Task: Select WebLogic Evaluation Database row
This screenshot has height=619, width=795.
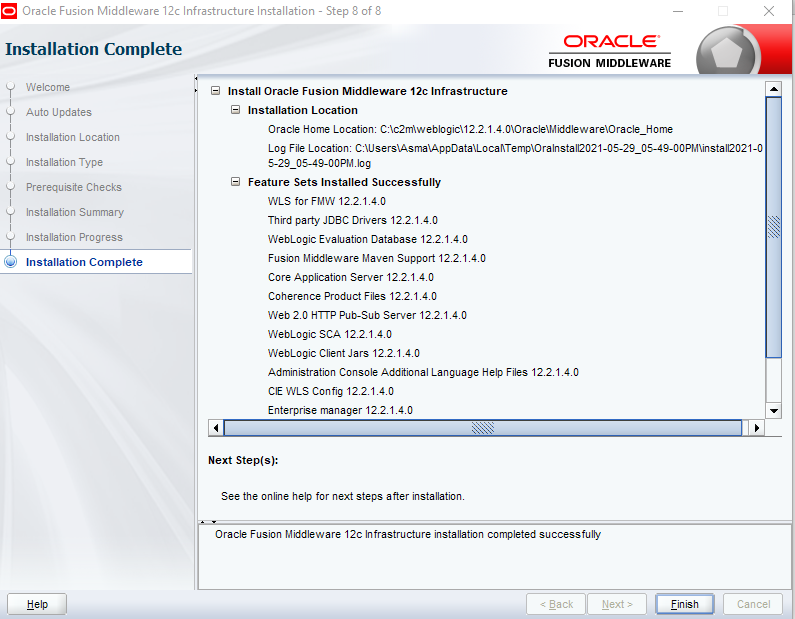Action: pyautogui.click(x=368, y=239)
